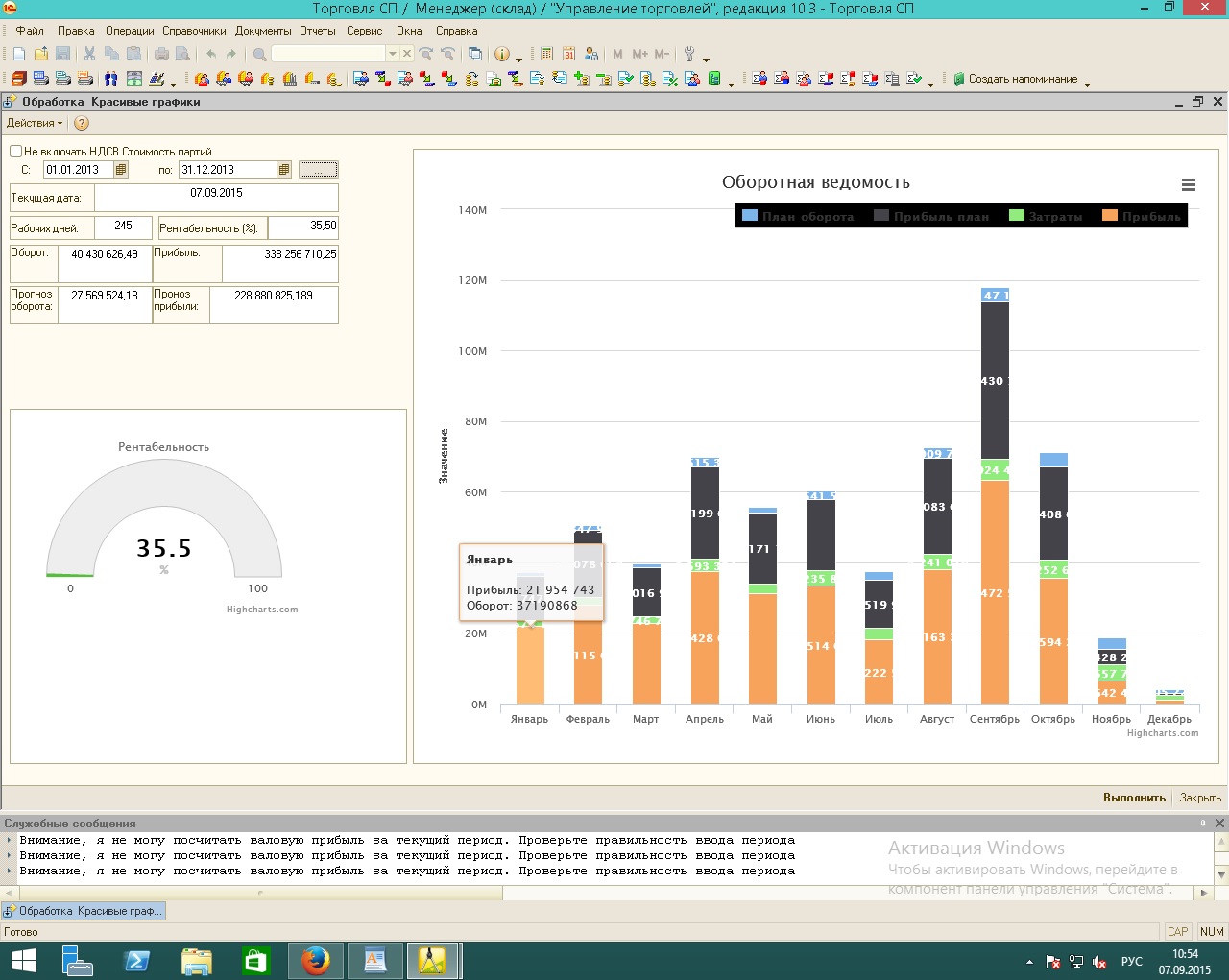This screenshot has width=1229, height=980.
Task: Click the cash register money icon
Action: pos(134,79)
